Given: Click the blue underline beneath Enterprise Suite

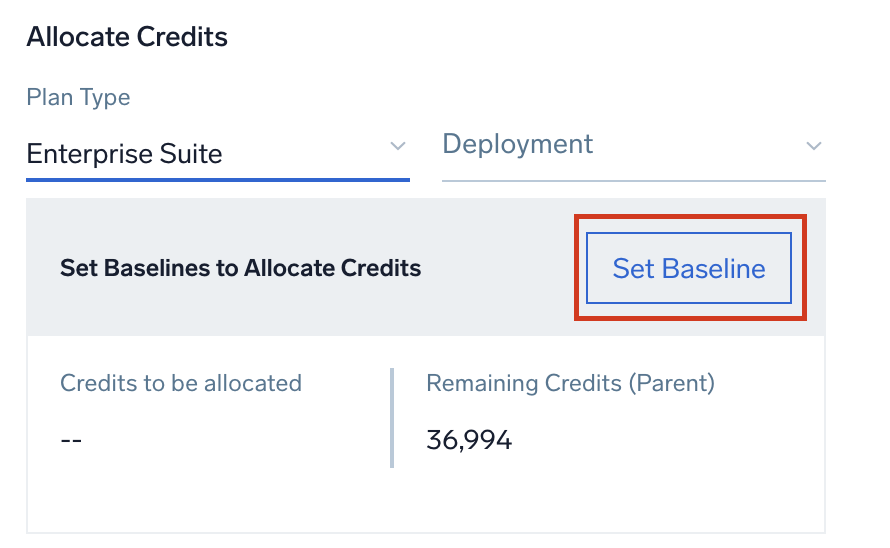Looking at the screenshot, I should [x=217, y=180].
